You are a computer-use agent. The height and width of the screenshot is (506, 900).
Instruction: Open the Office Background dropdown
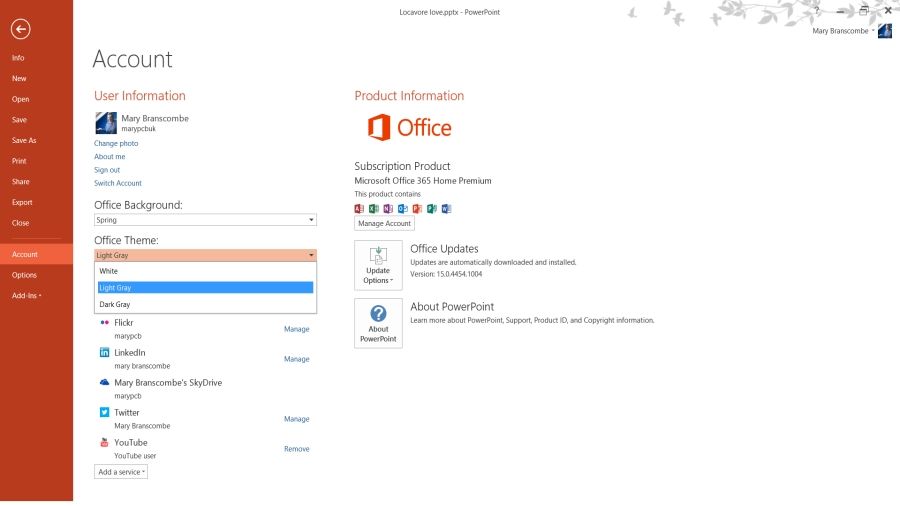coord(205,220)
